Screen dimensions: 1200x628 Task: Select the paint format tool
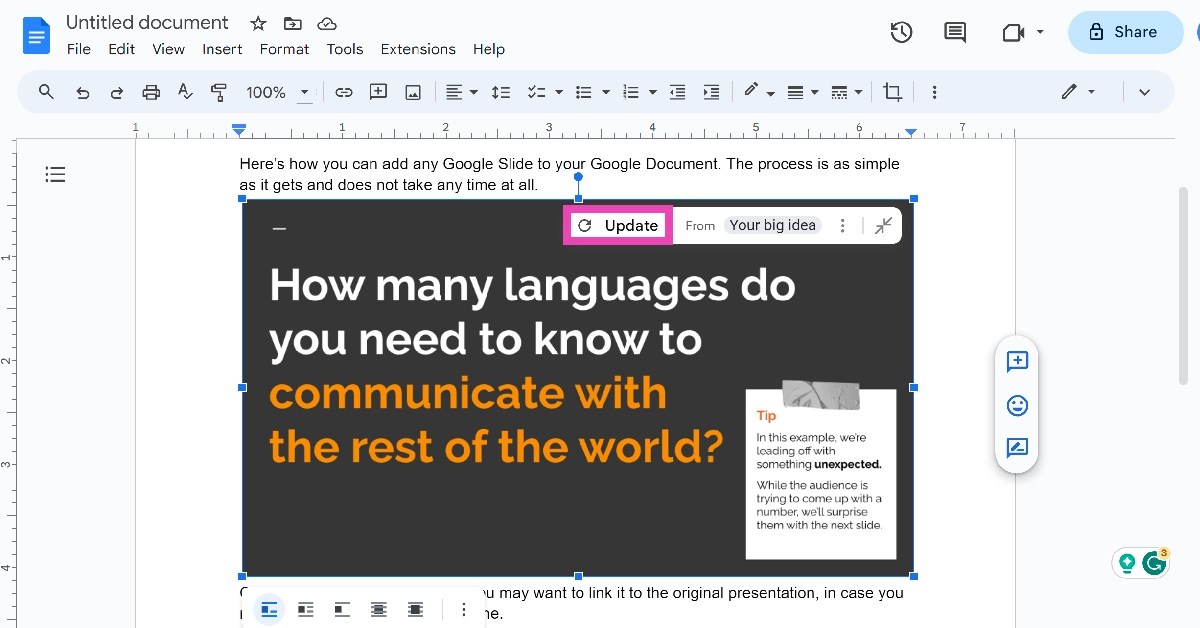(x=219, y=91)
